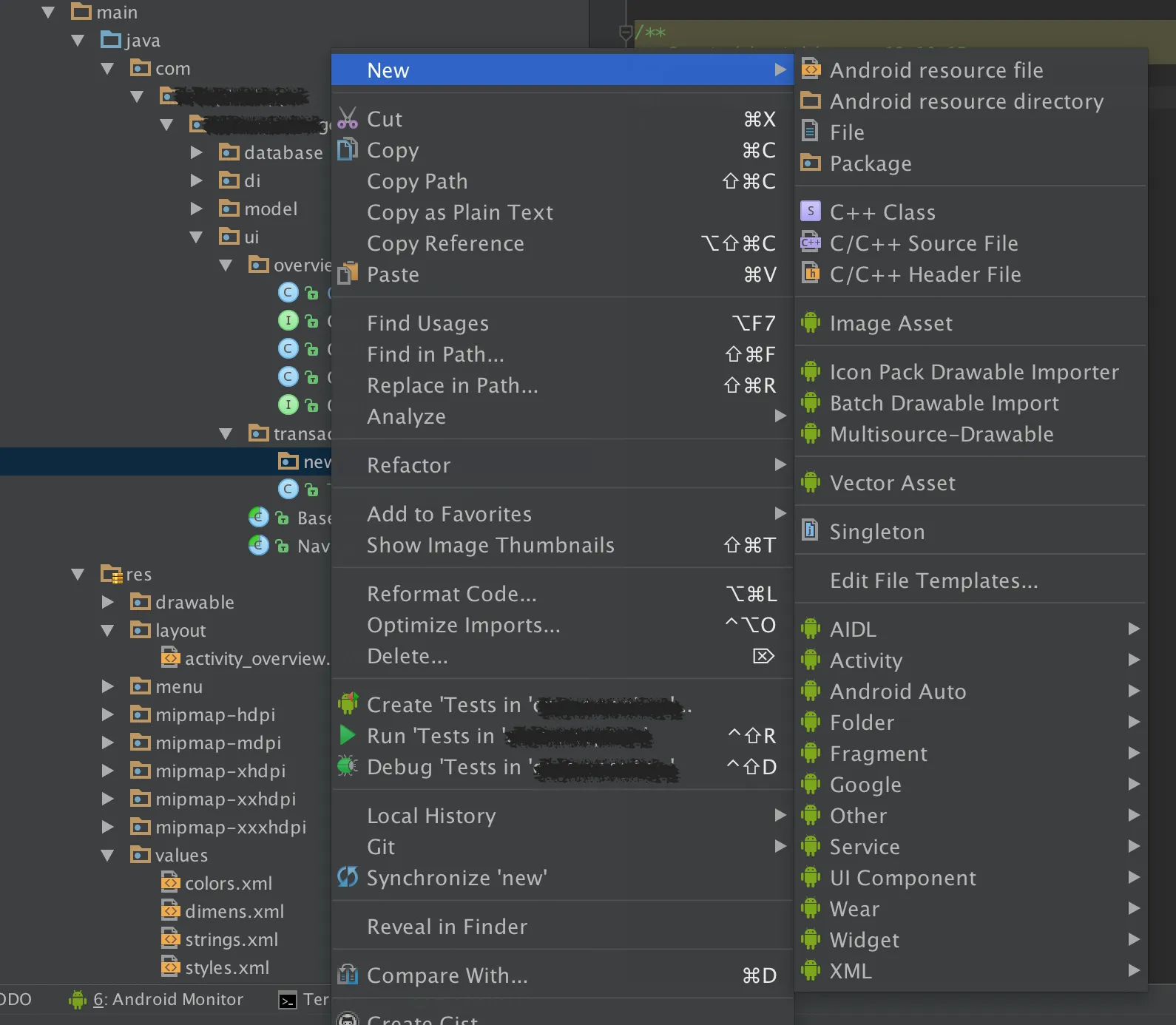Open the Widget submenu
The width and height of the screenshot is (1176, 1025).
pos(970,939)
